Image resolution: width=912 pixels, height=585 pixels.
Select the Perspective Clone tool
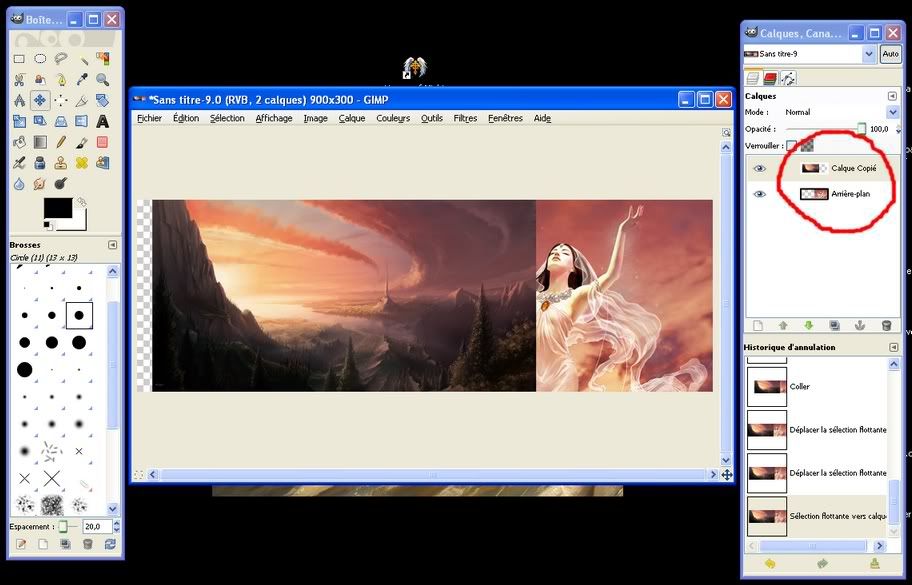pyautogui.click(x=103, y=163)
